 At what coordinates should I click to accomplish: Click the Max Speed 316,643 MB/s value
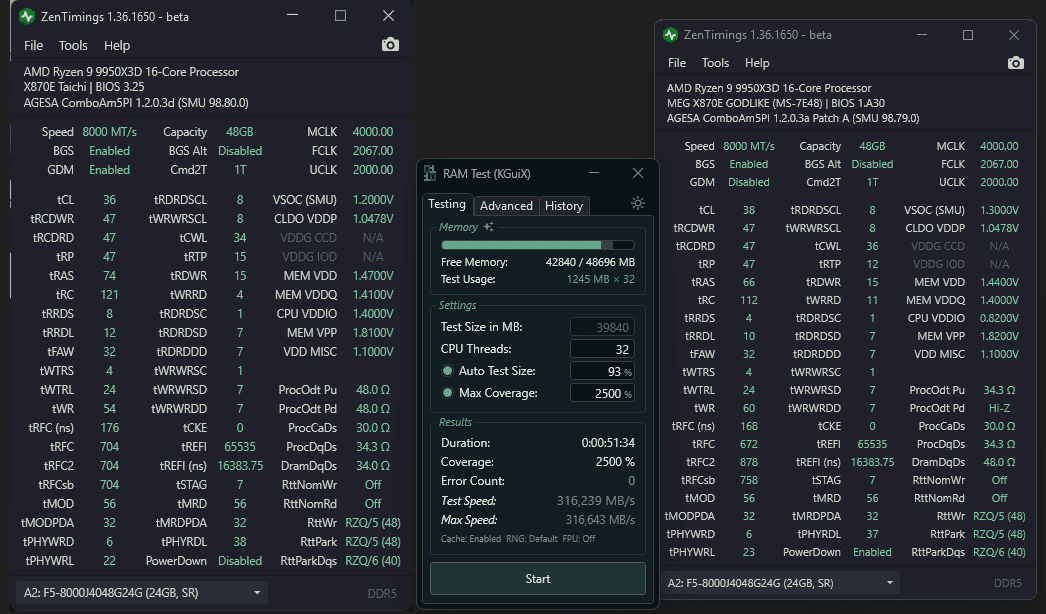tap(600, 520)
